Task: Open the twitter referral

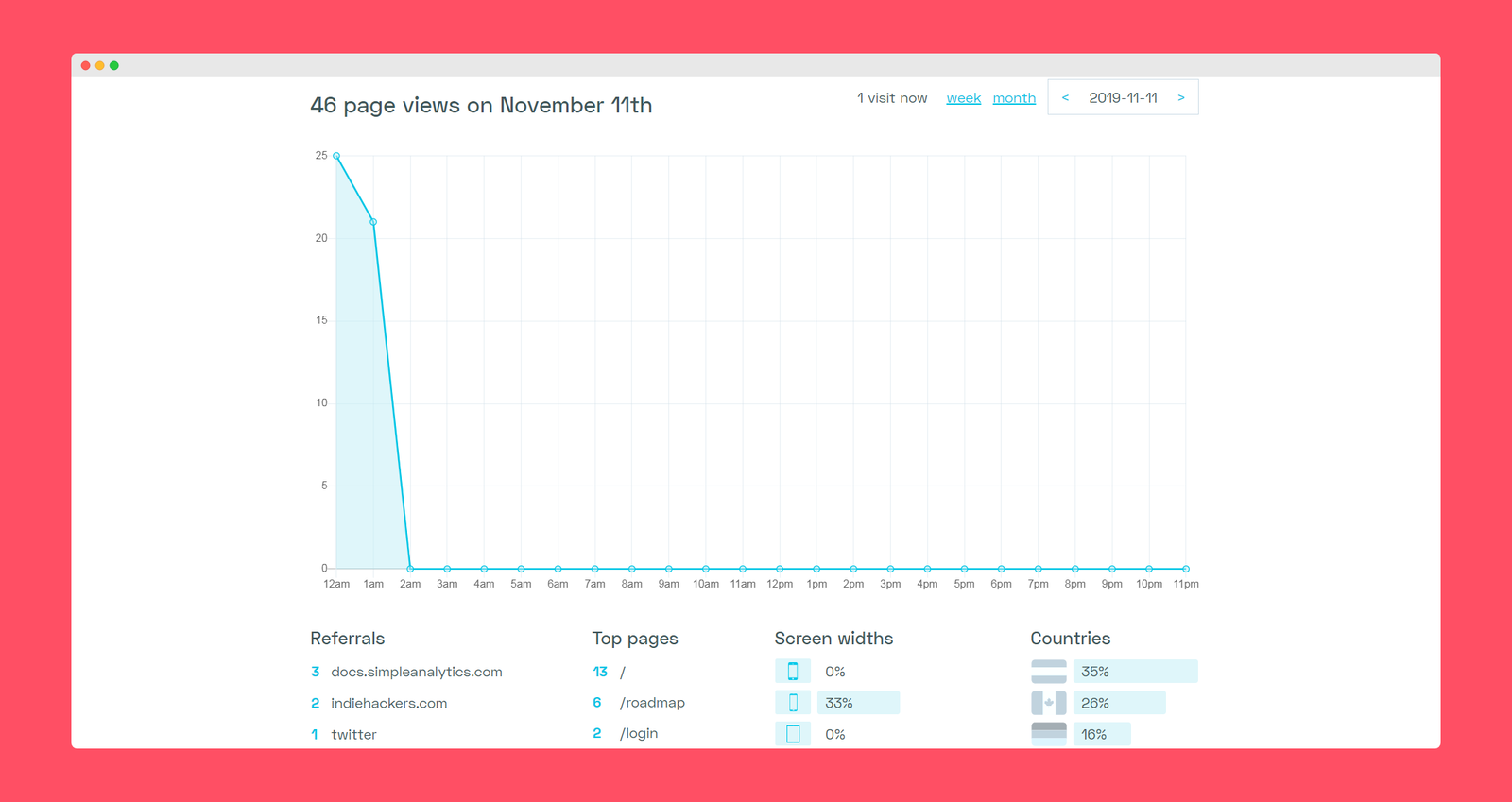Action: click(353, 734)
